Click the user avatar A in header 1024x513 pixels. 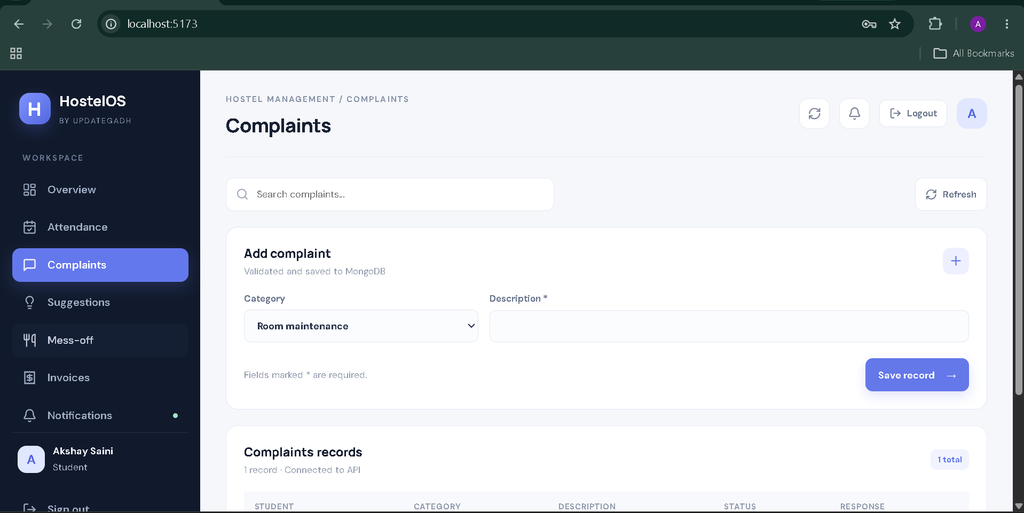pos(972,114)
